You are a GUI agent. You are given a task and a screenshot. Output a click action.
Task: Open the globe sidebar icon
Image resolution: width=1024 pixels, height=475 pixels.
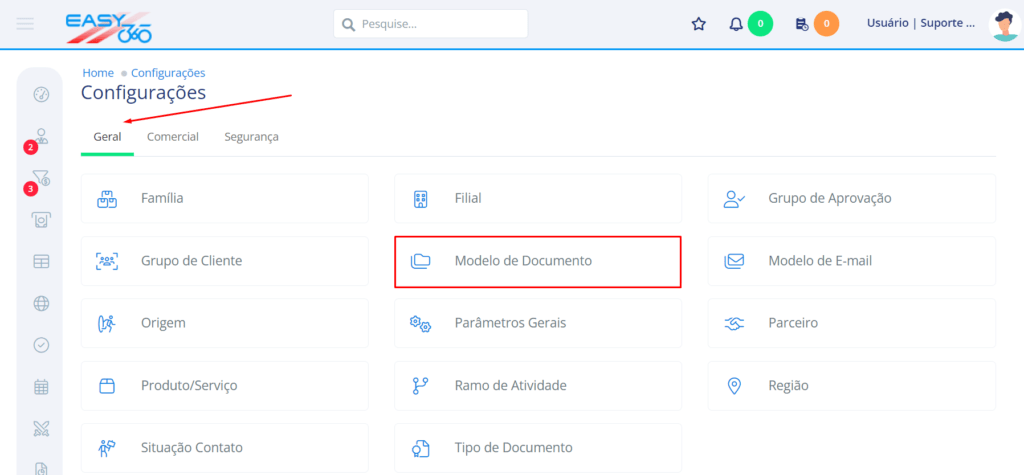tap(41, 303)
